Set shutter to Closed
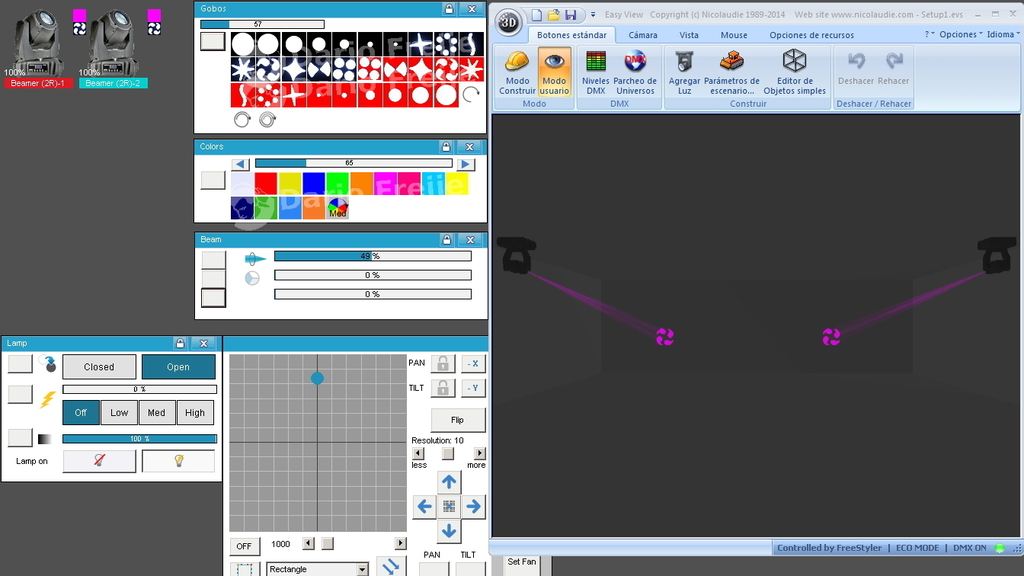The width and height of the screenshot is (1024, 576). pyautogui.click(x=99, y=367)
